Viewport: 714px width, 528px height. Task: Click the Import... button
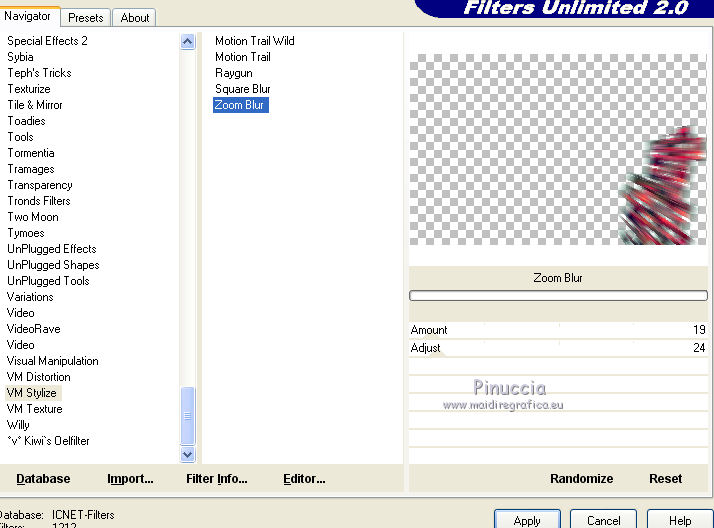coord(130,479)
